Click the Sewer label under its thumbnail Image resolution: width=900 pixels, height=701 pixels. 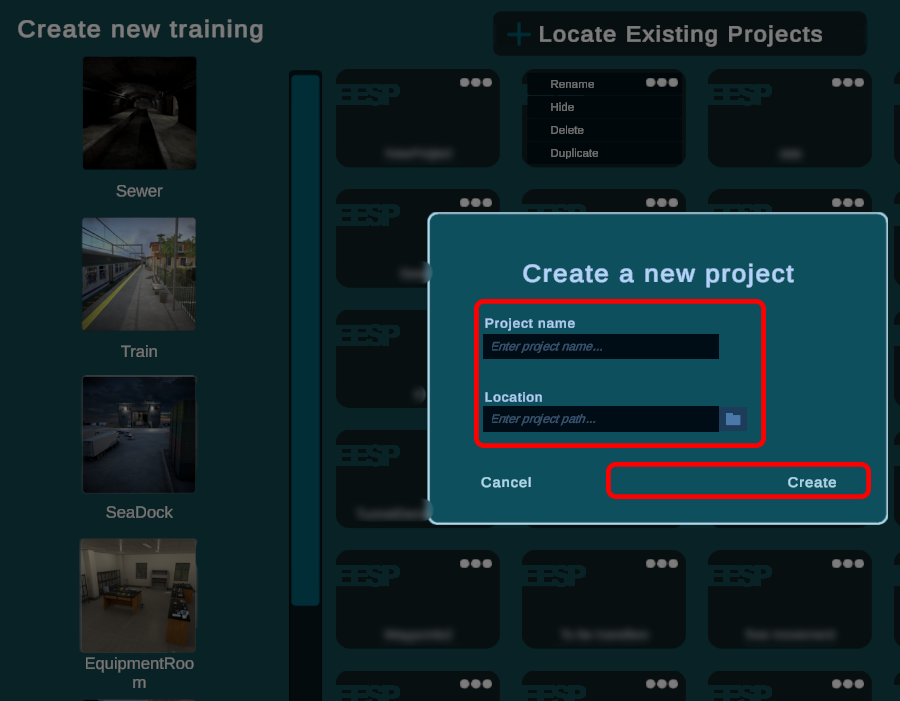(139, 191)
